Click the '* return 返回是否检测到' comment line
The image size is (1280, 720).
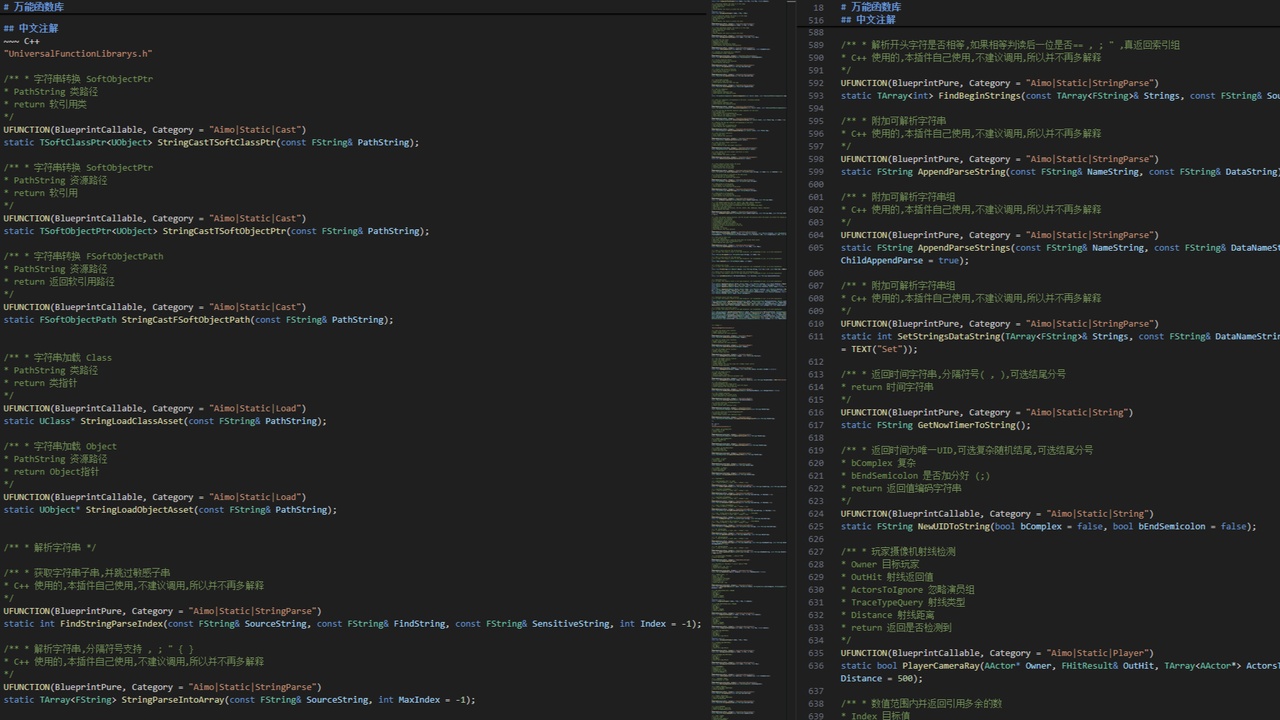(896, 628)
